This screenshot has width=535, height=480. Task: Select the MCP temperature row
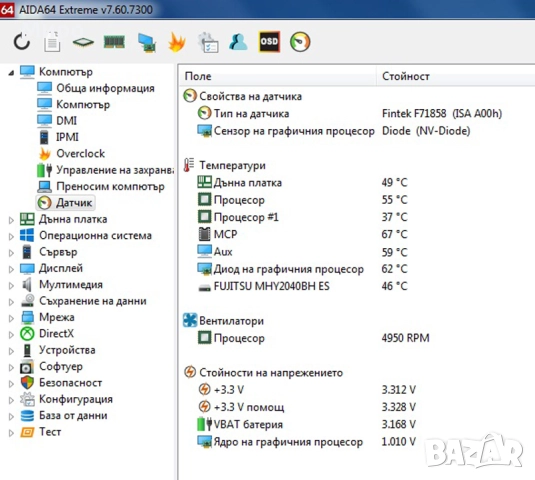click(303, 234)
